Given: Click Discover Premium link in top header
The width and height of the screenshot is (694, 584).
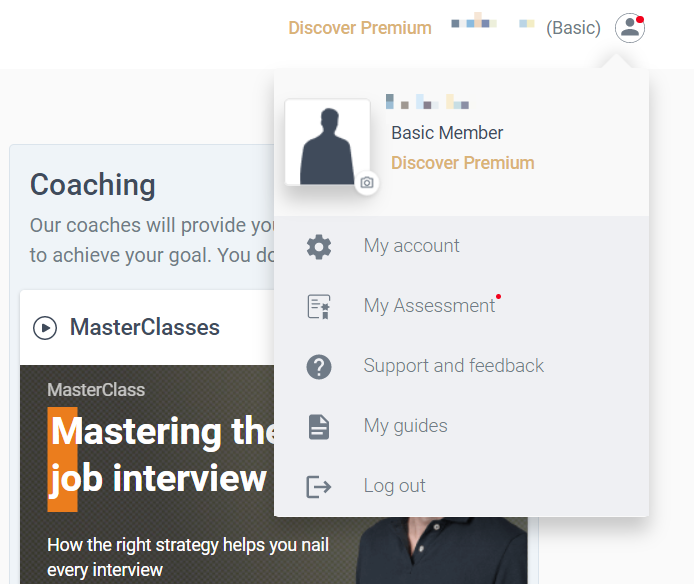Looking at the screenshot, I should pyautogui.click(x=360, y=28).
